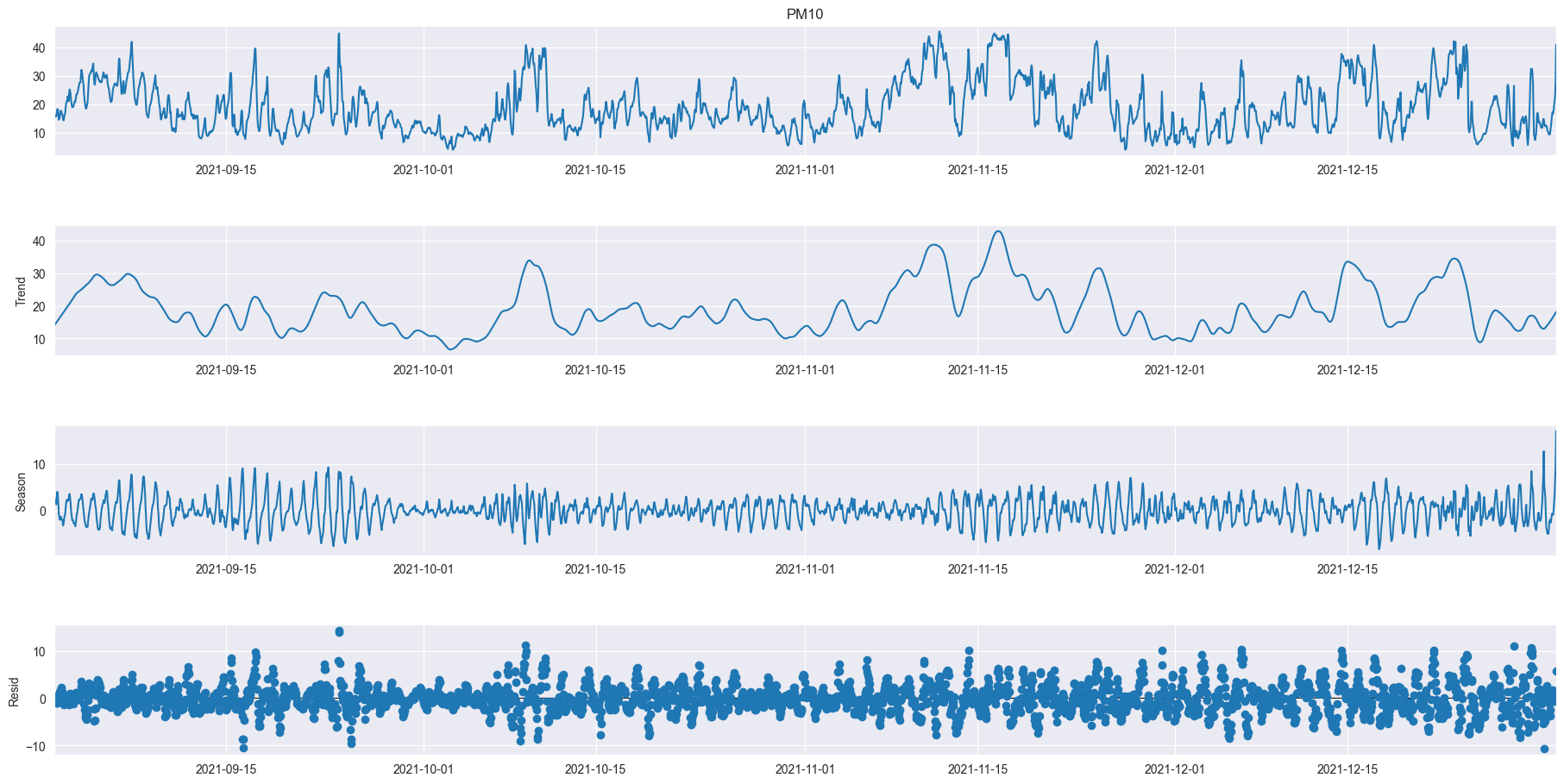Click y-axis value −10 of the Resid plot
This screenshot has width=1564, height=784.
35,747
